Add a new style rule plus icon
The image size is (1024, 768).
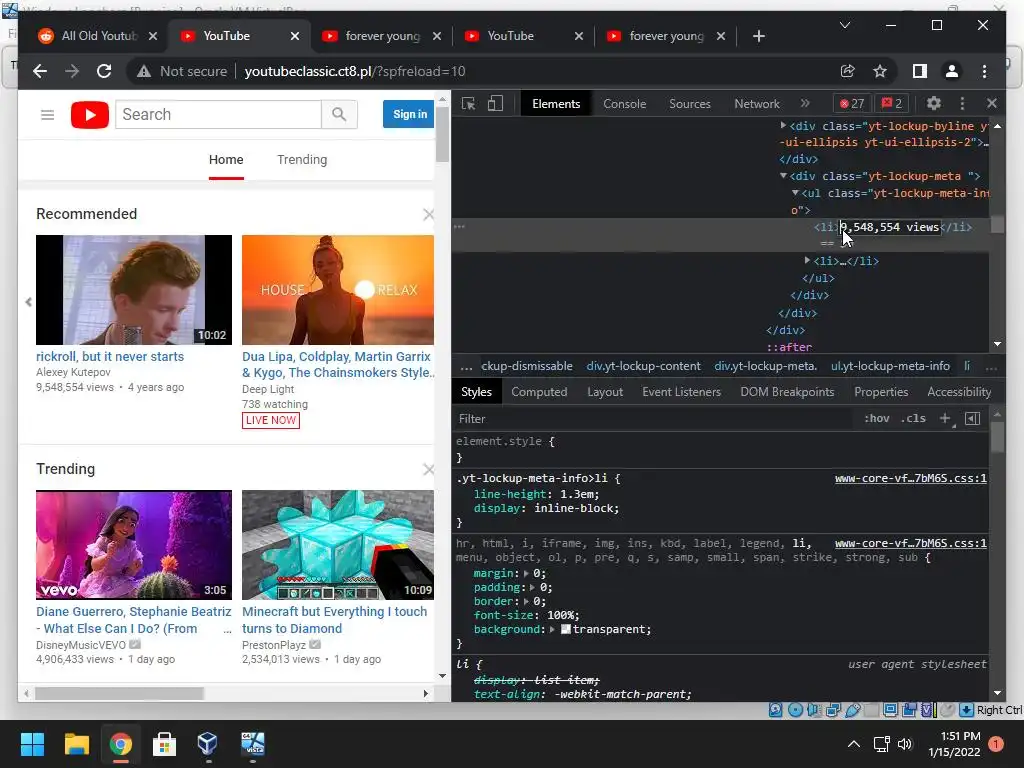click(945, 419)
